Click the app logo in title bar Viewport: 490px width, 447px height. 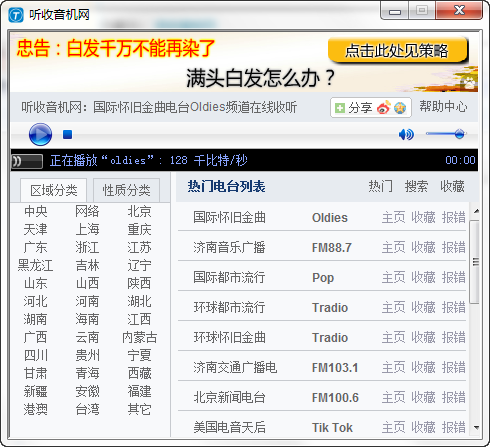[16, 15]
